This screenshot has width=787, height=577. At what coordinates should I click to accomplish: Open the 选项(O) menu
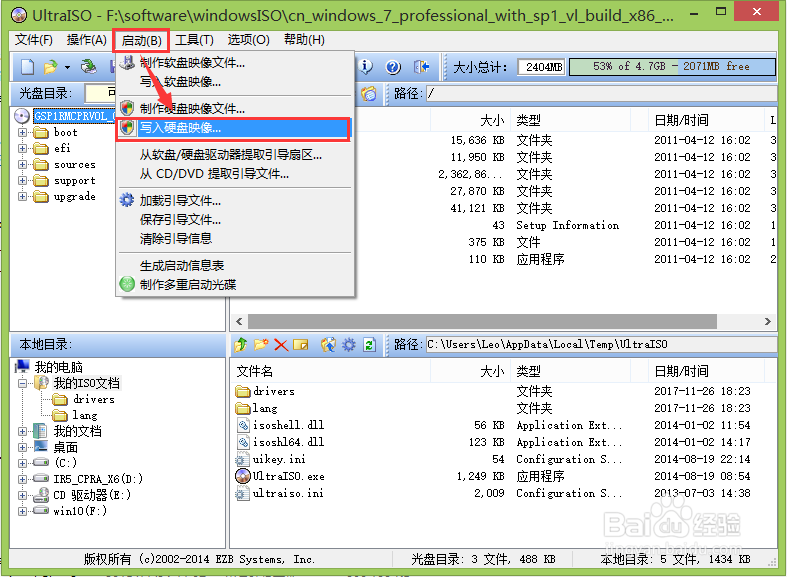248,40
